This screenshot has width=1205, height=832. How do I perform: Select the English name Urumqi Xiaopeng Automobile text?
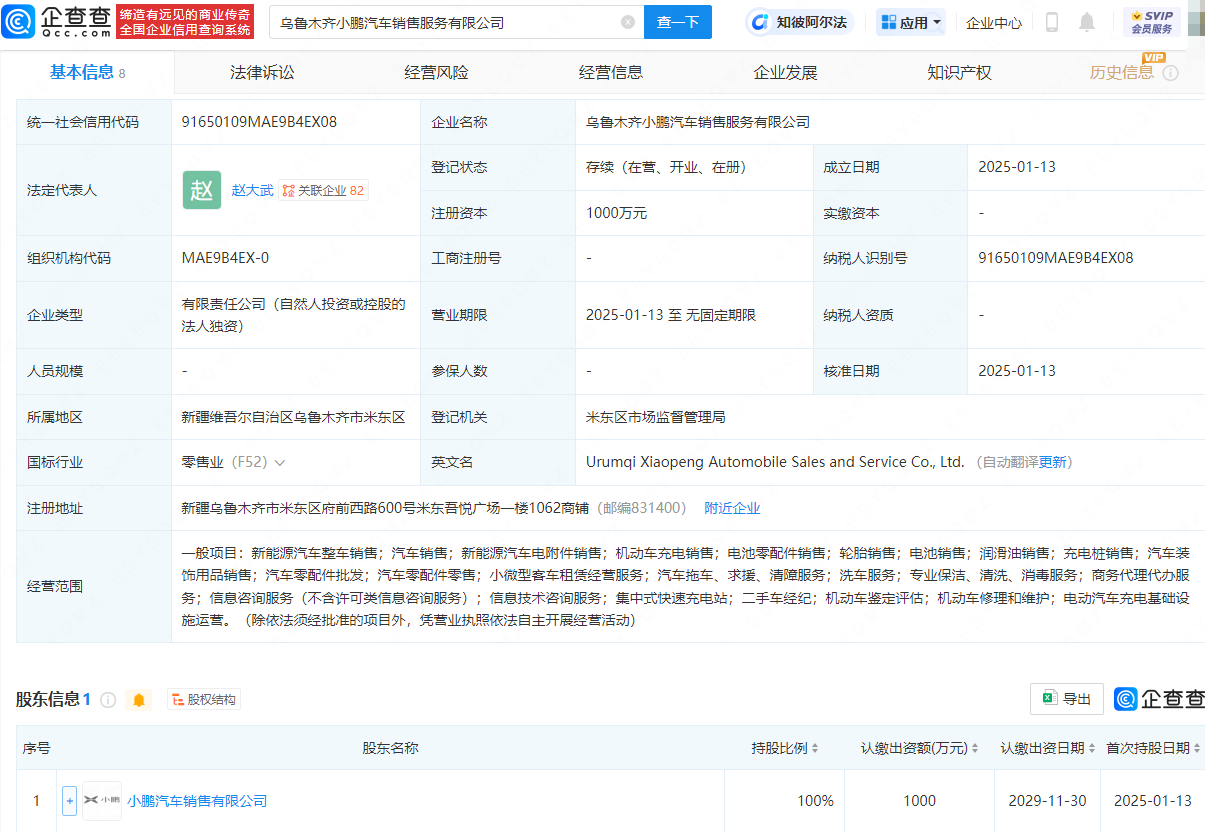(x=775, y=462)
